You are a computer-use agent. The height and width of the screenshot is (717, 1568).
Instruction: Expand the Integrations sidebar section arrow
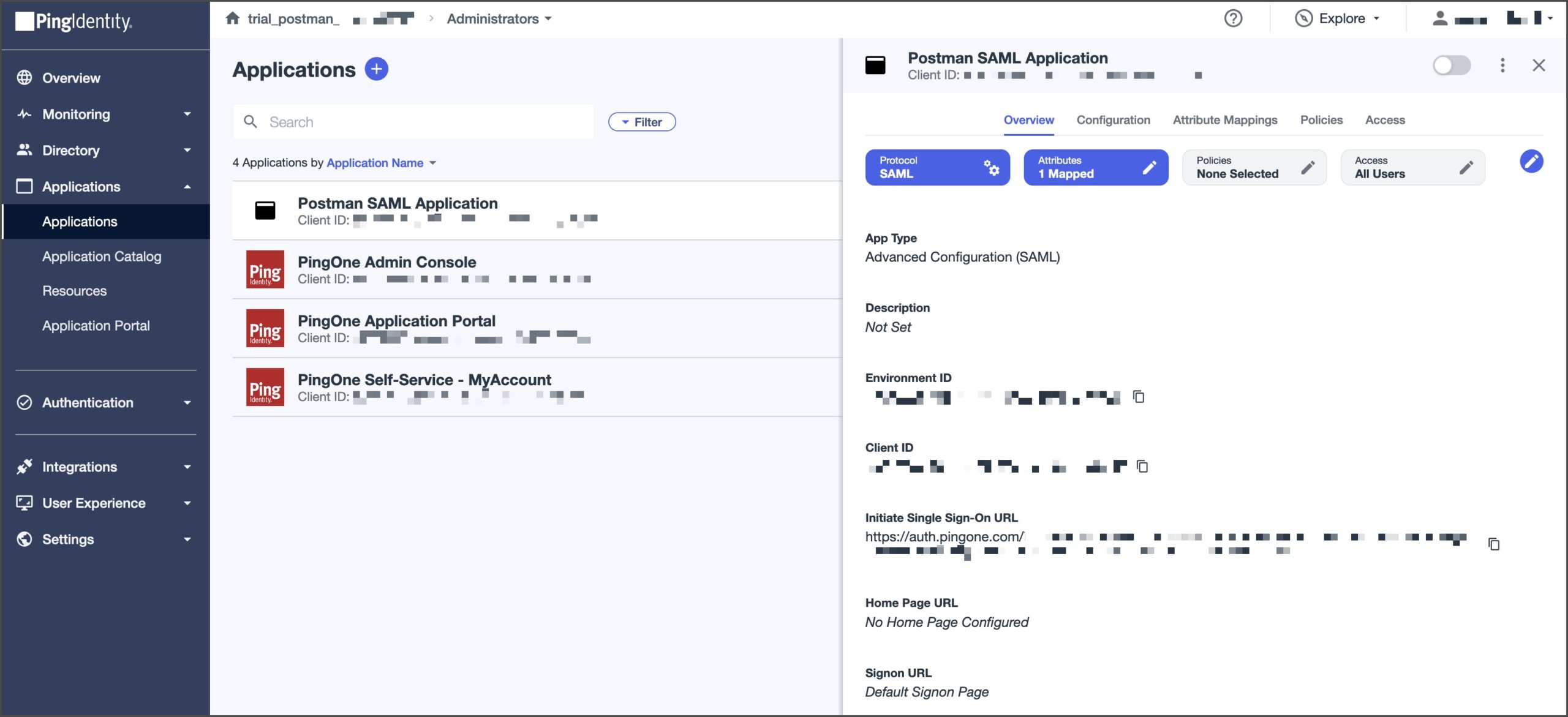pyautogui.click(x=187, y=467)
